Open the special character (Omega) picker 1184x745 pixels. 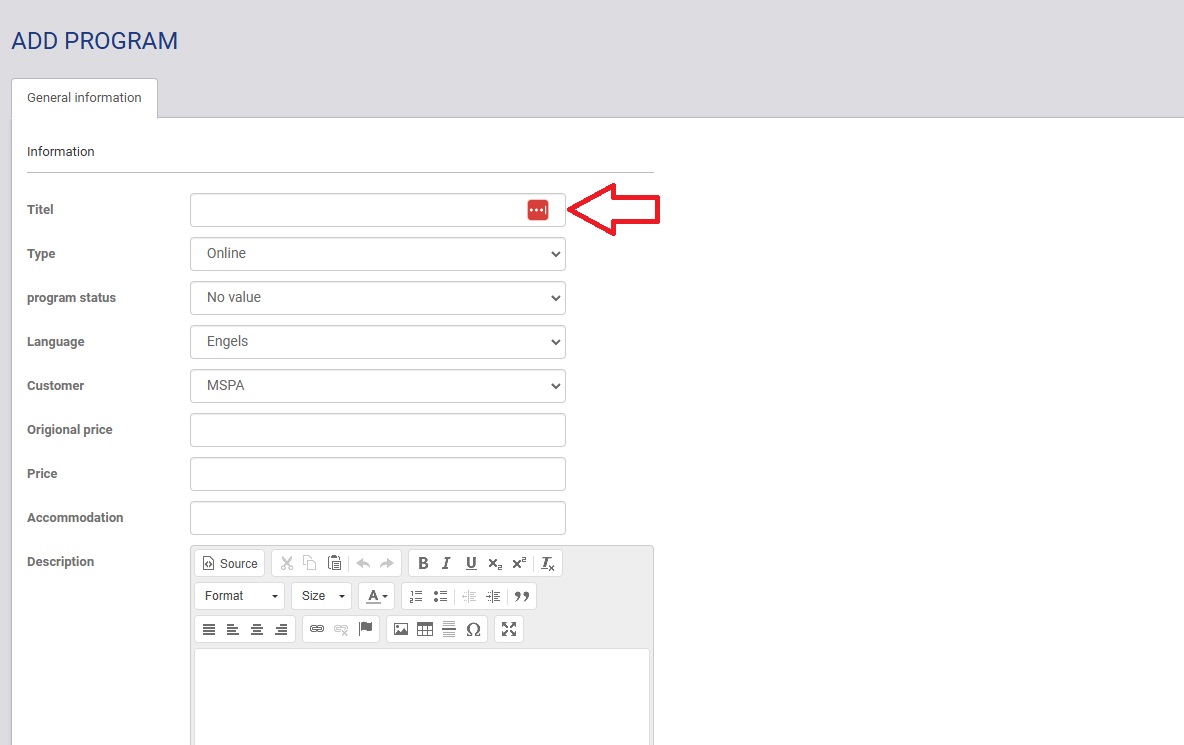(x=473, y=629)
